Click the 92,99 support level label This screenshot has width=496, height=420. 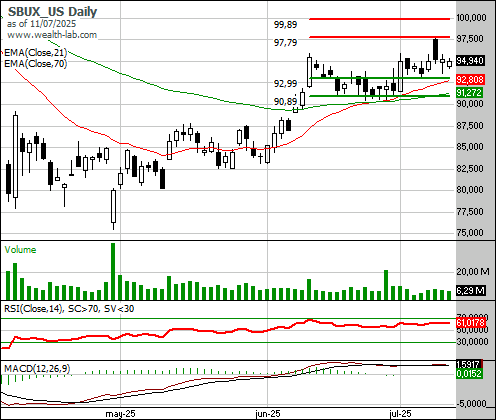285,83
